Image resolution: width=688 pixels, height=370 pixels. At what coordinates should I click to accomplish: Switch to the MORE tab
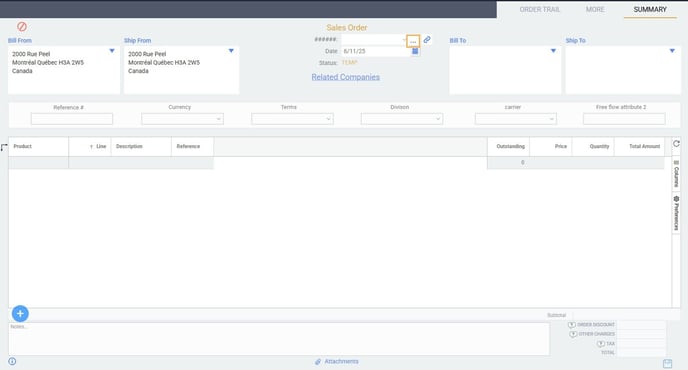tap(595, 9)
